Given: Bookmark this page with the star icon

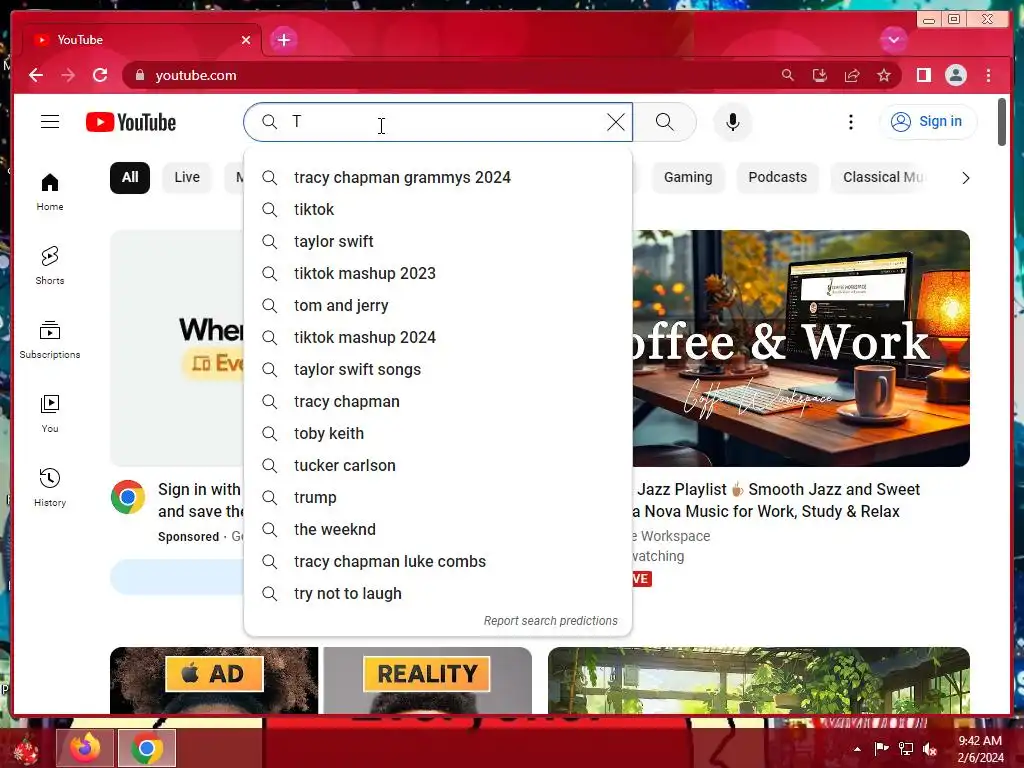Looking at the screenshot, I should click(884, 75).
